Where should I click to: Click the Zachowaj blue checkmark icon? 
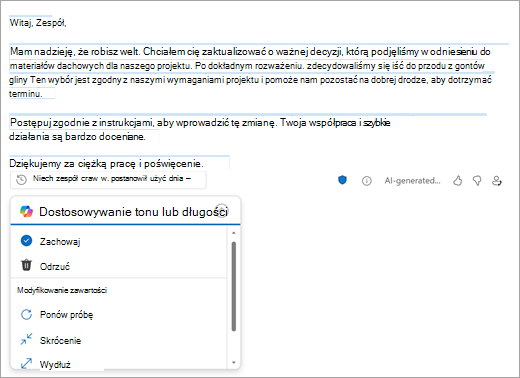(x=26, y=241)
